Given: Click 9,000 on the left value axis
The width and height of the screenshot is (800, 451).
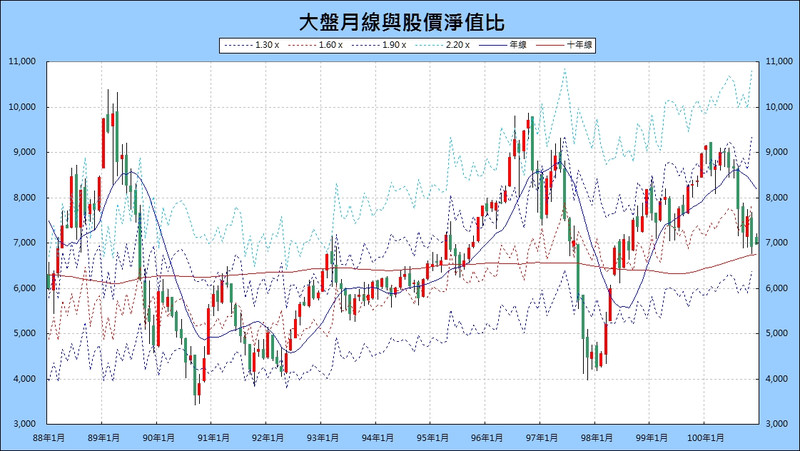Looking at the screenshot, I should pyautogui.click(x=24, y=152).
